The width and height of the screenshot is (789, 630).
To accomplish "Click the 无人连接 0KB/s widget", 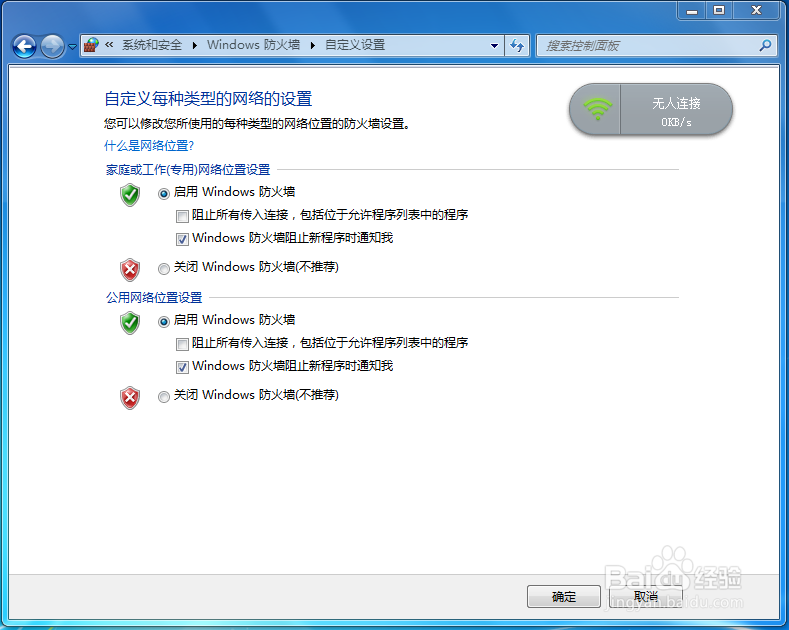I will click(651, 109).
